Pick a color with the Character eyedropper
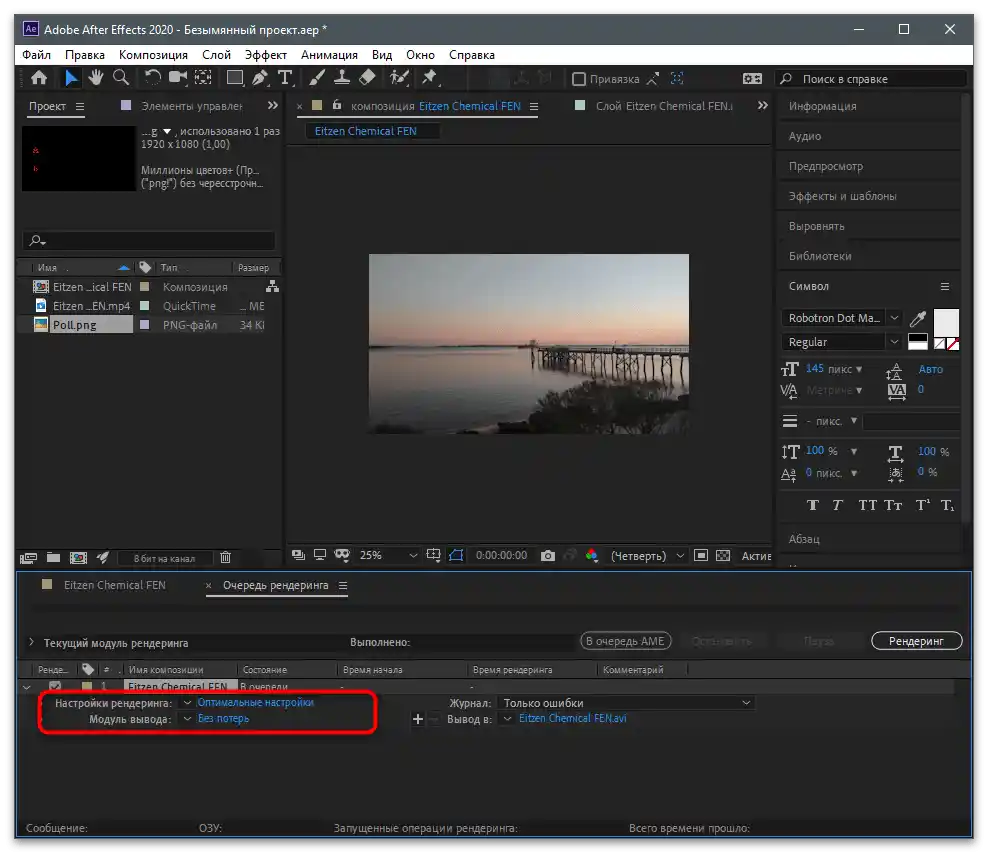This screenshot has height=853, width=988. [917, 319]
